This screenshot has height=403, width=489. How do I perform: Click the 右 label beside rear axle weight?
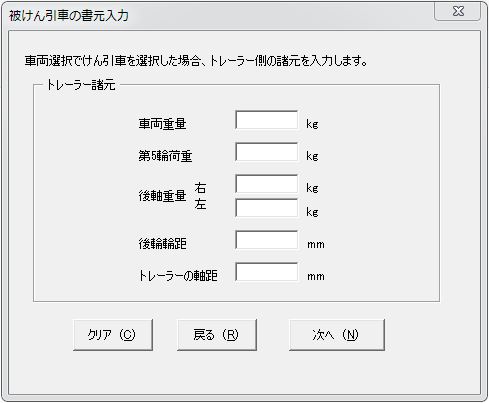tap(200, 188)
